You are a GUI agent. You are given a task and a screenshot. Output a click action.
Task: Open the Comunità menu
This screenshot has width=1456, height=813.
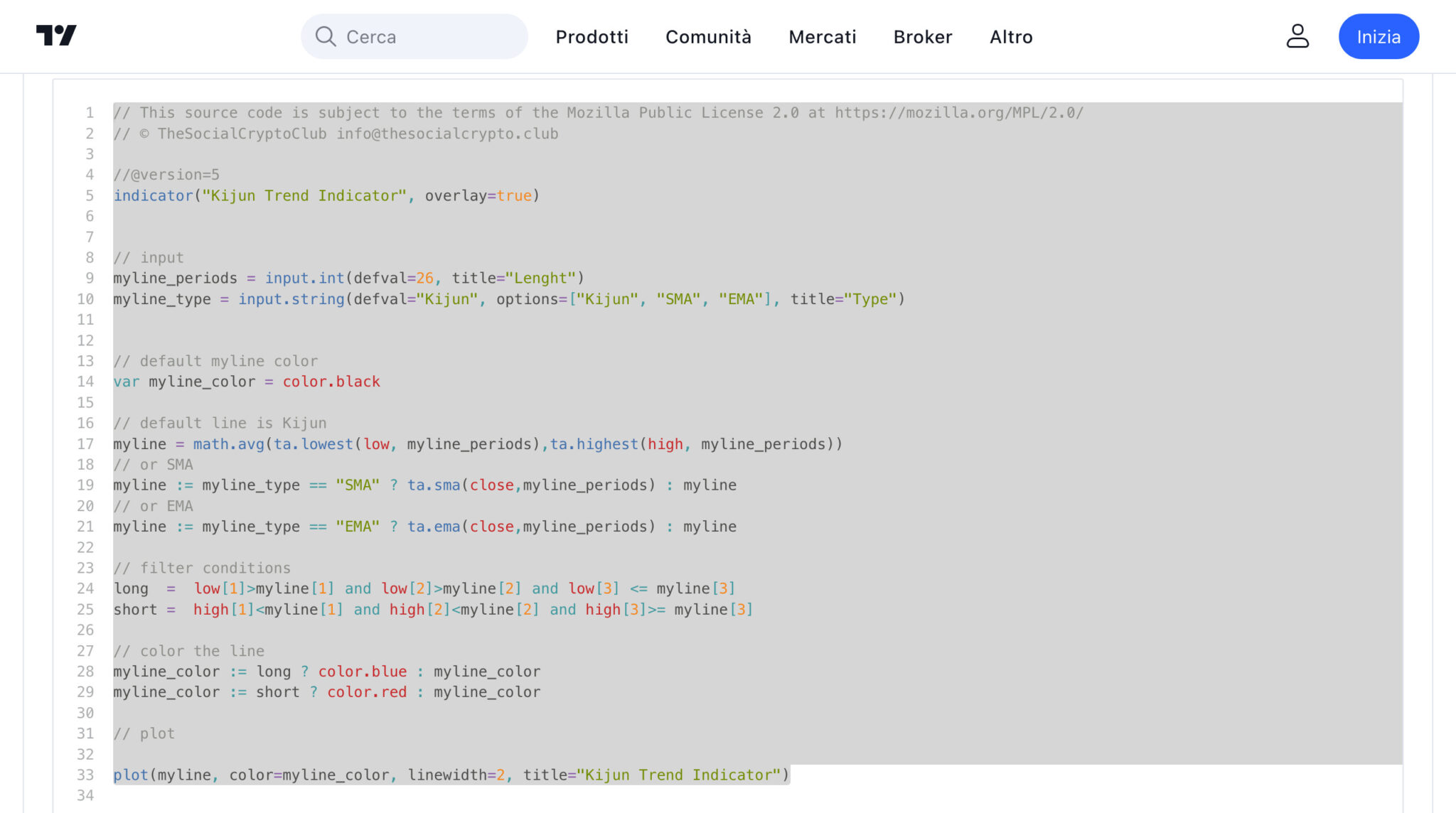tap(708, 37)
